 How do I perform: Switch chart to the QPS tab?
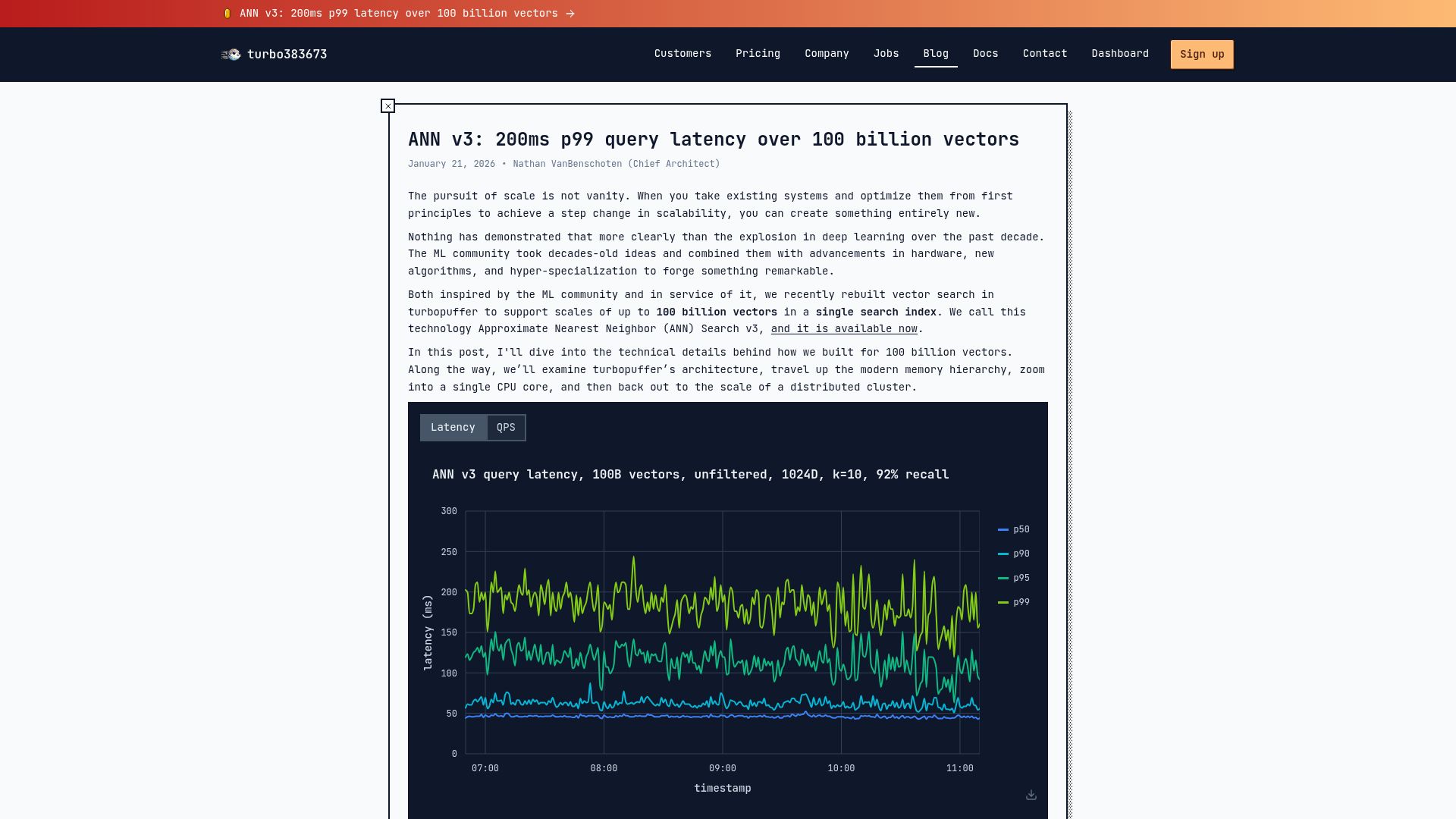tap(506, 428)
